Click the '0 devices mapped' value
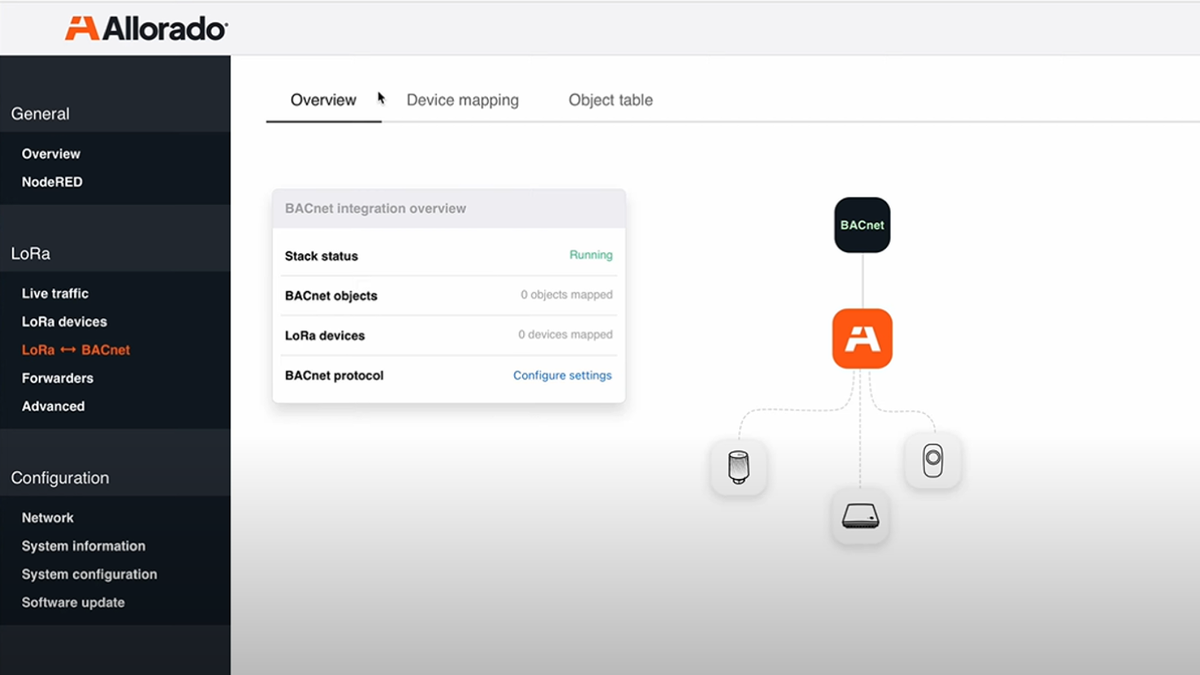1200x675 pixels. (x=565, y=335)
